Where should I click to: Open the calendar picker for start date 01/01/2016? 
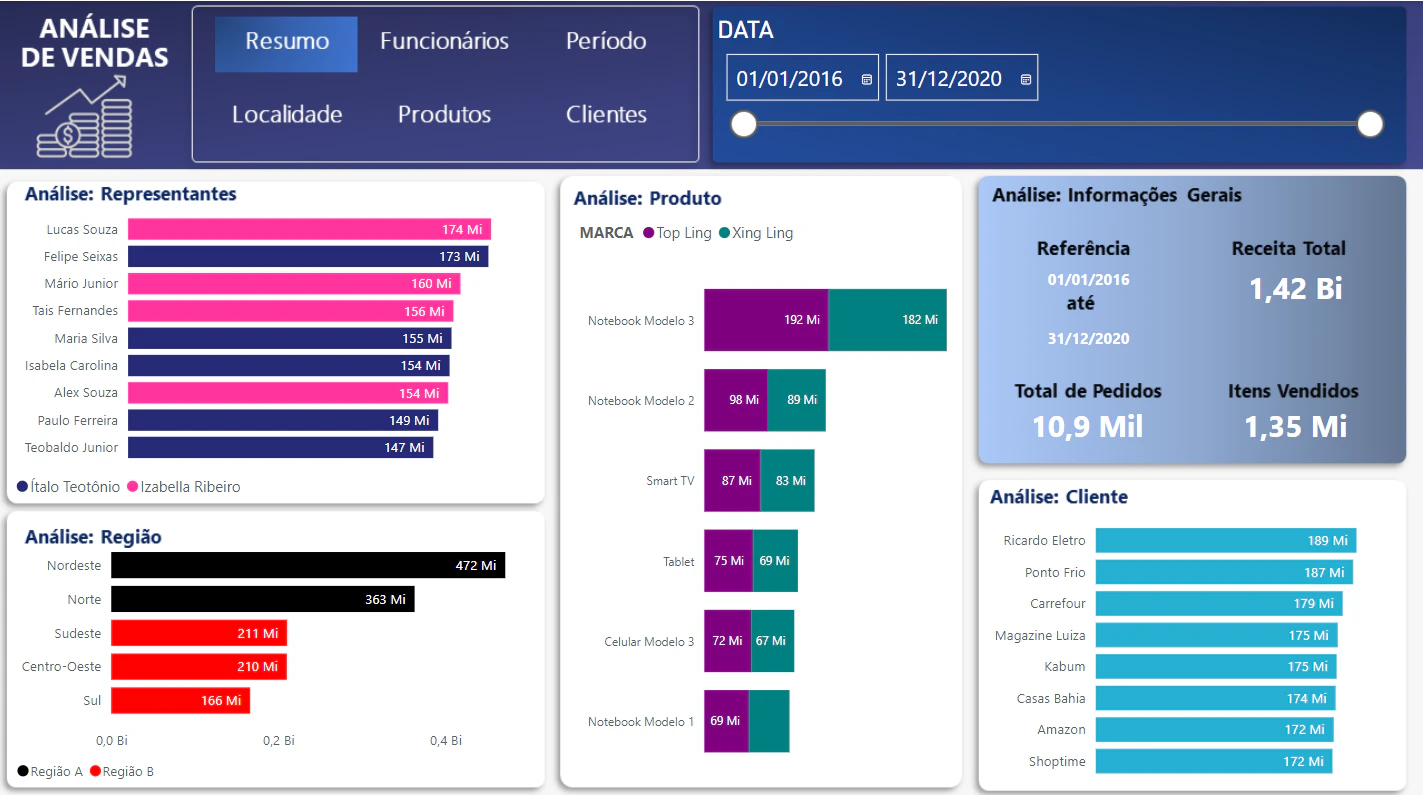click(866, 79)
